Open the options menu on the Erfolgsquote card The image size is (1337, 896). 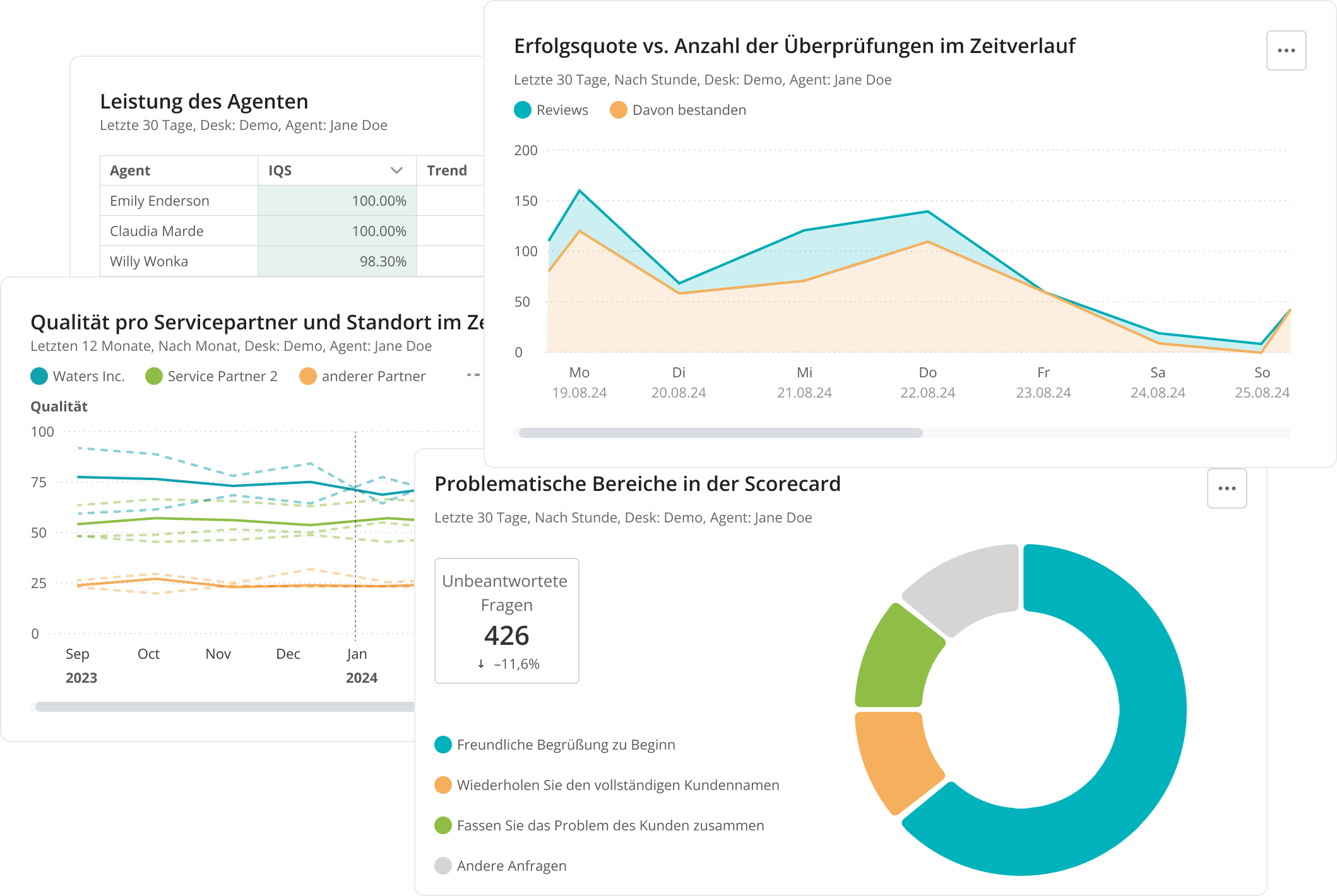pos(1286,50)
